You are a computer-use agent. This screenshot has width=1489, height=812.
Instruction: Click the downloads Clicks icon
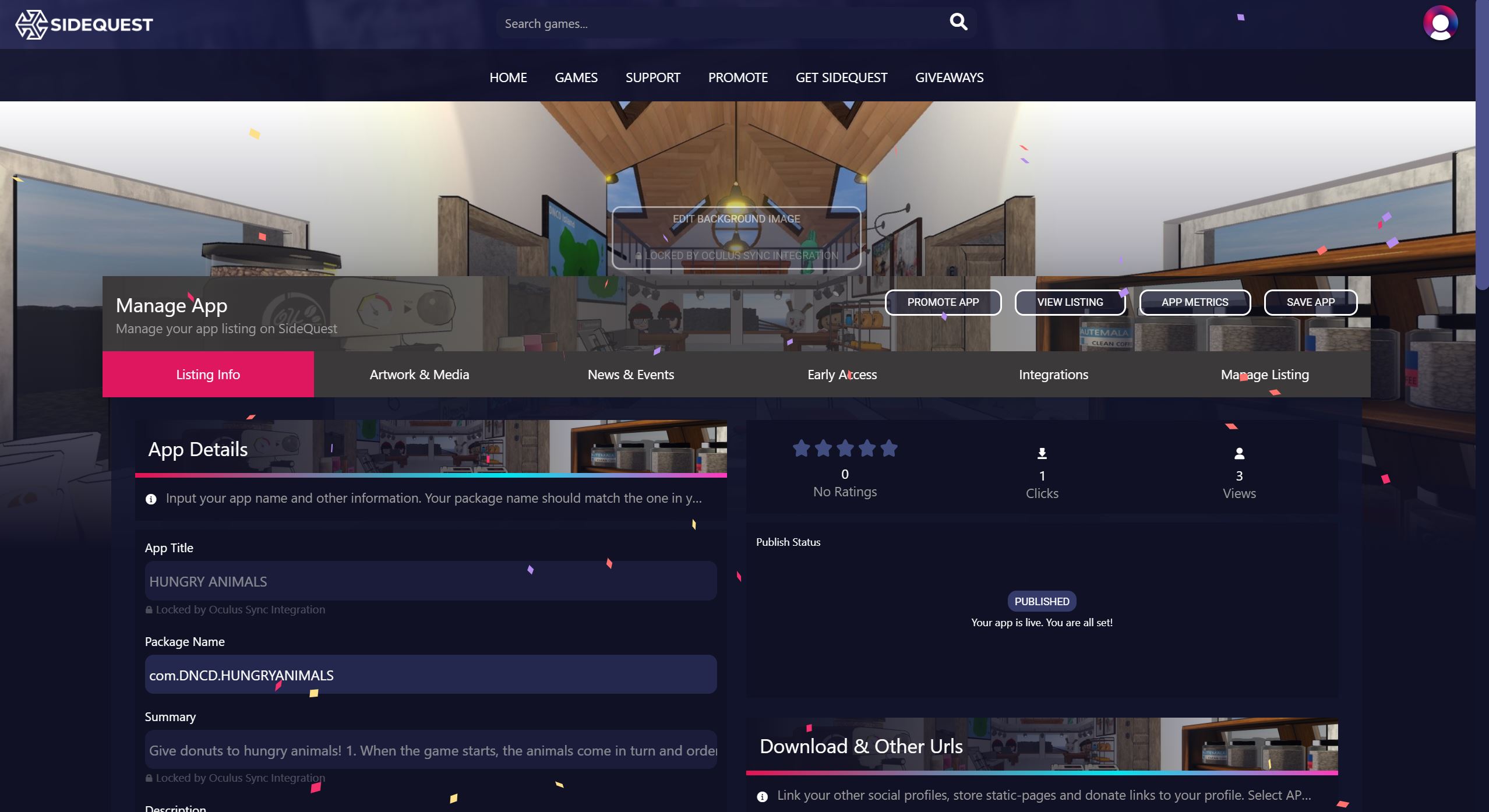pyautogui.click(x=1042, y=453)
